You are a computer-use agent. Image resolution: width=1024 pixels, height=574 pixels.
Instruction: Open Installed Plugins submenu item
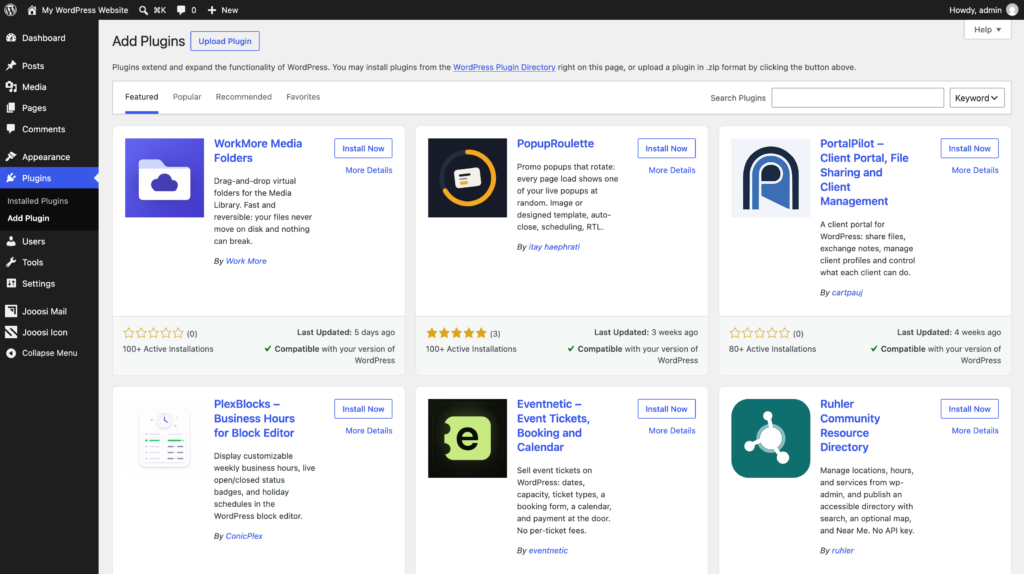[38, 200]
